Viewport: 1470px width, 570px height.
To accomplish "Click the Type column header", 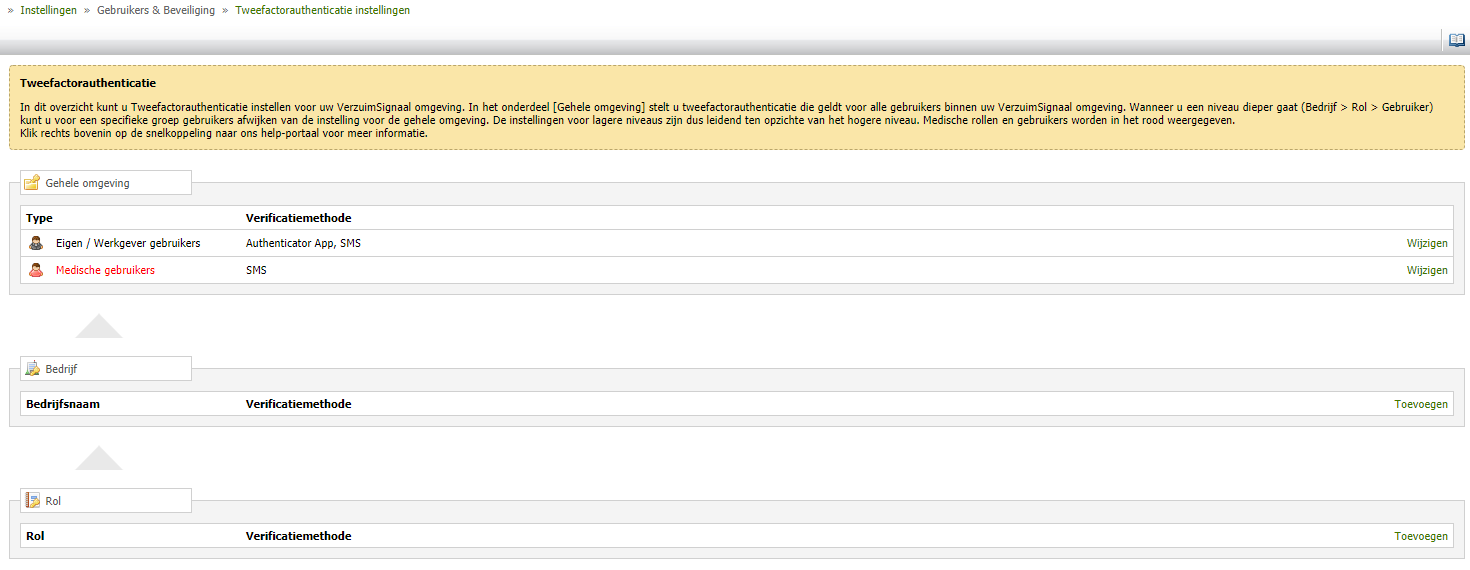I will pos(39,218).
